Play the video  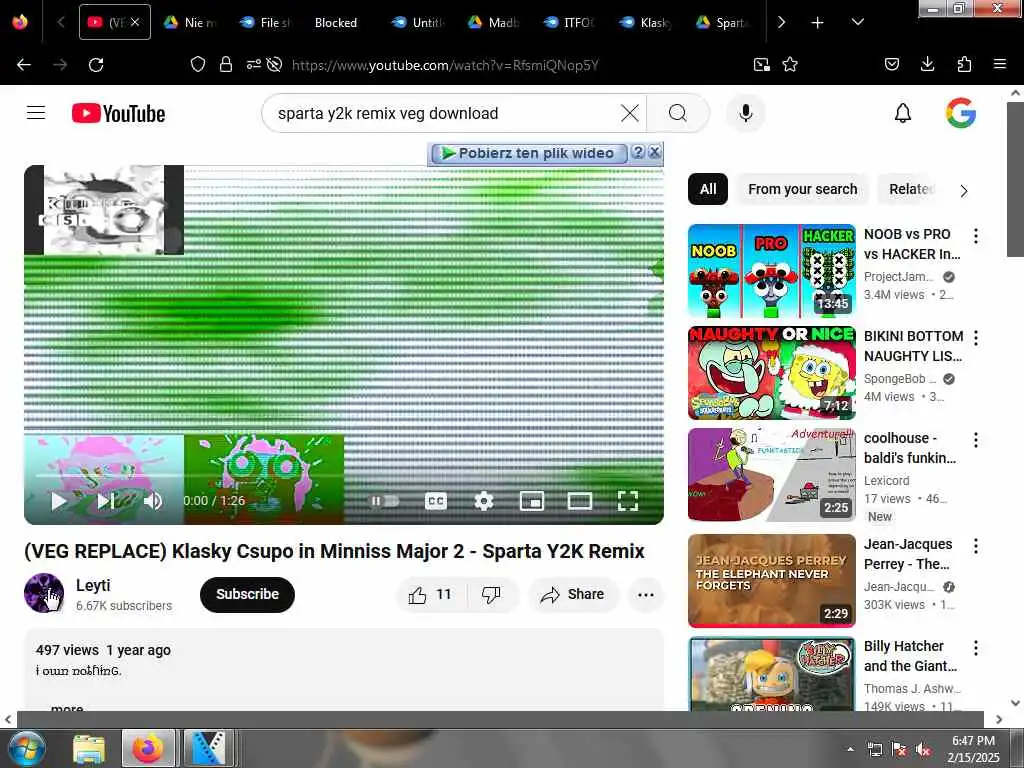(x=59, y=501)
